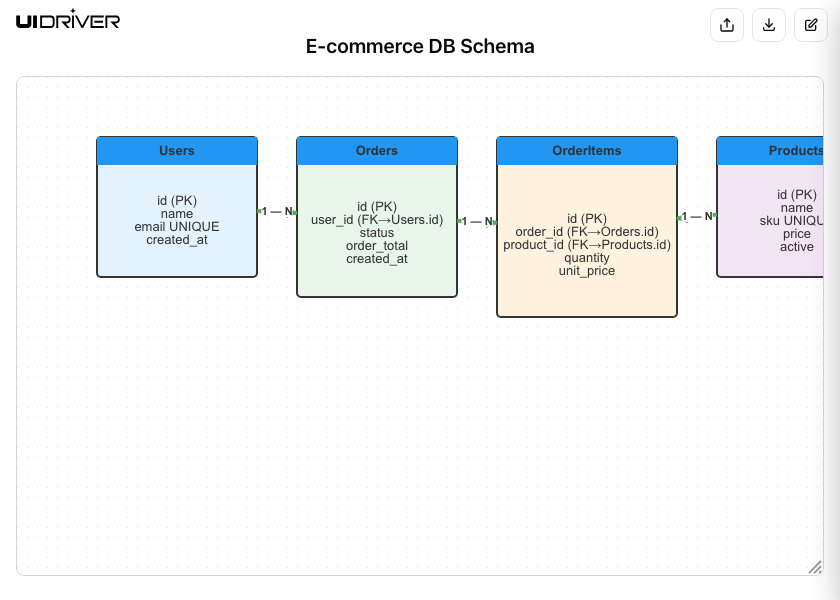Click the green connector point on Users
Viewport: 840px width, 600px height.
pos(259,211)
